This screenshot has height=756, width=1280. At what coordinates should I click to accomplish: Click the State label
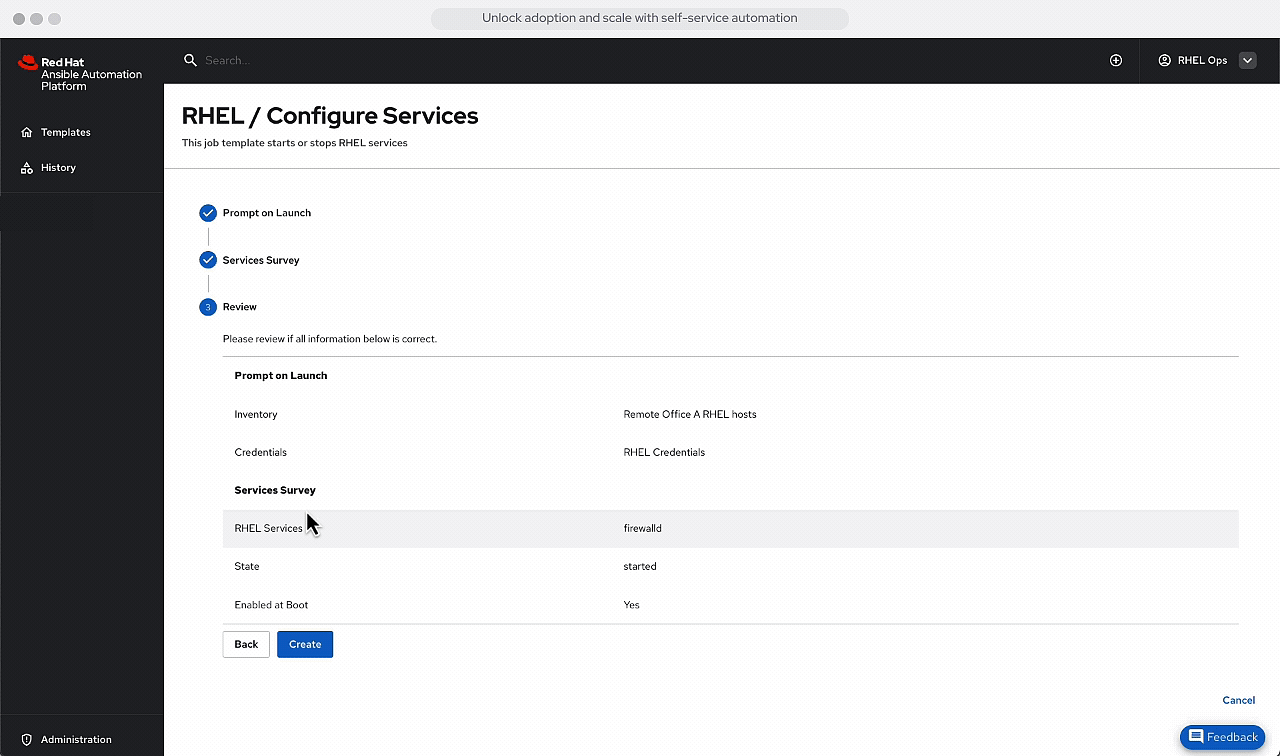coord(247,566)
